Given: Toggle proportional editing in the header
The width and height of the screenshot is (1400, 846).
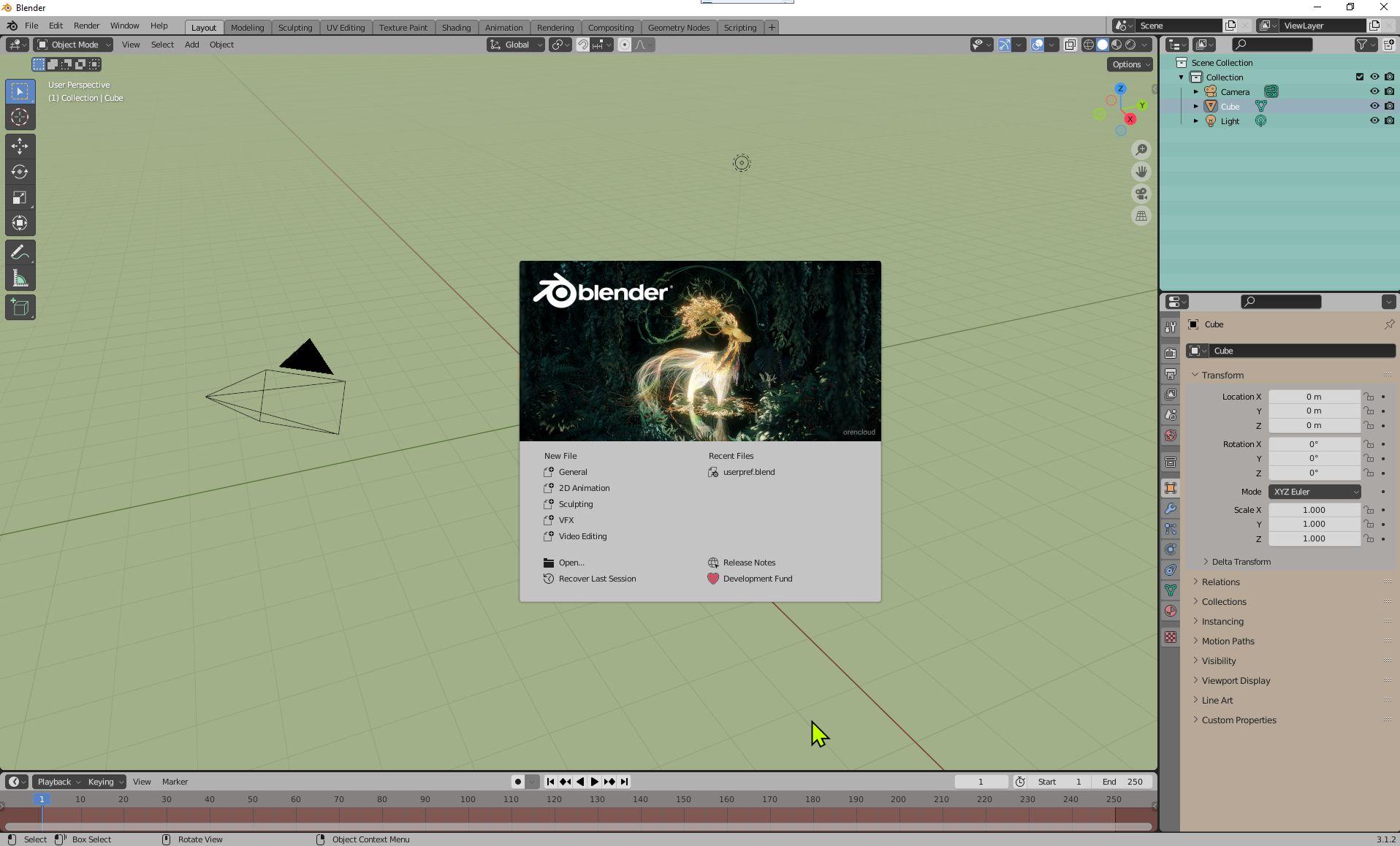Looking at the screenshot, I should tap(624, 45).
